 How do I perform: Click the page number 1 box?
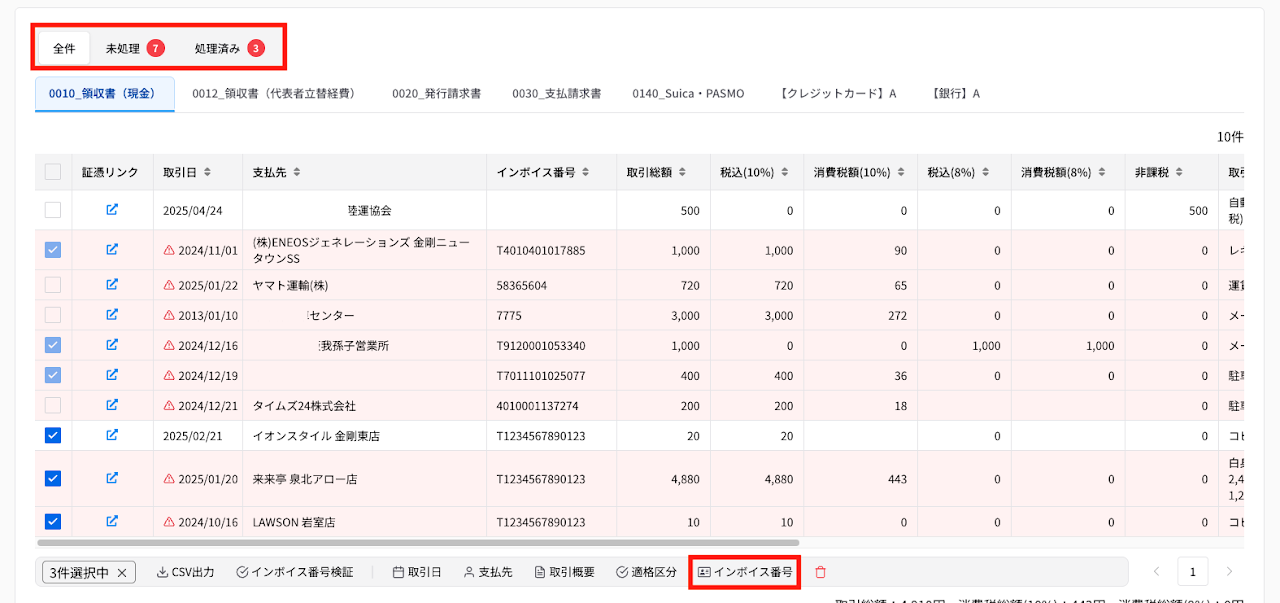pos(1192,572)
